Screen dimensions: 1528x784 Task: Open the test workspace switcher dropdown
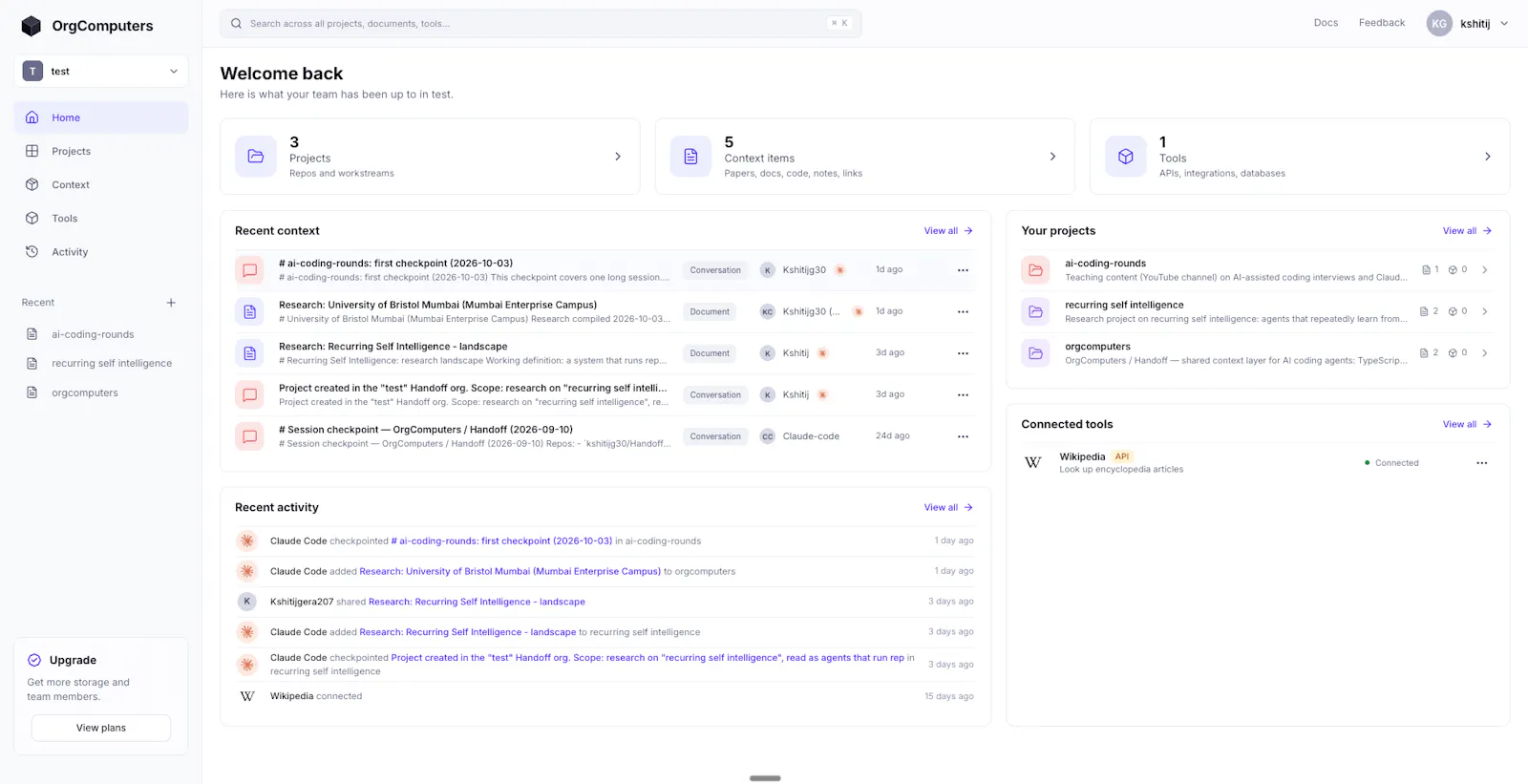pyautogui.click(x=101, y=72)
